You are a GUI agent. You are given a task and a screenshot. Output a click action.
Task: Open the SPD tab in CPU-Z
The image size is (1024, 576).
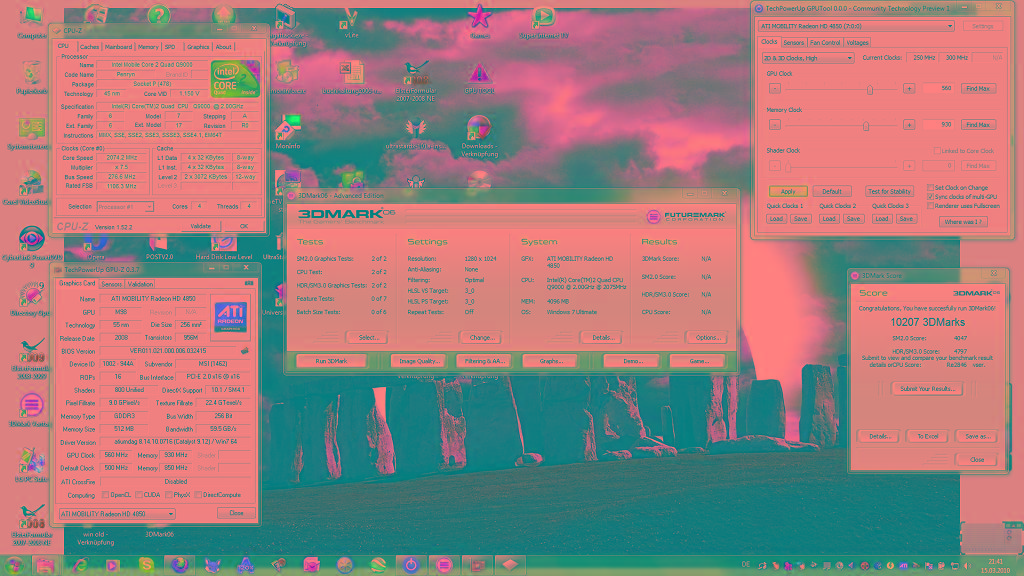(x=170, y=47)
